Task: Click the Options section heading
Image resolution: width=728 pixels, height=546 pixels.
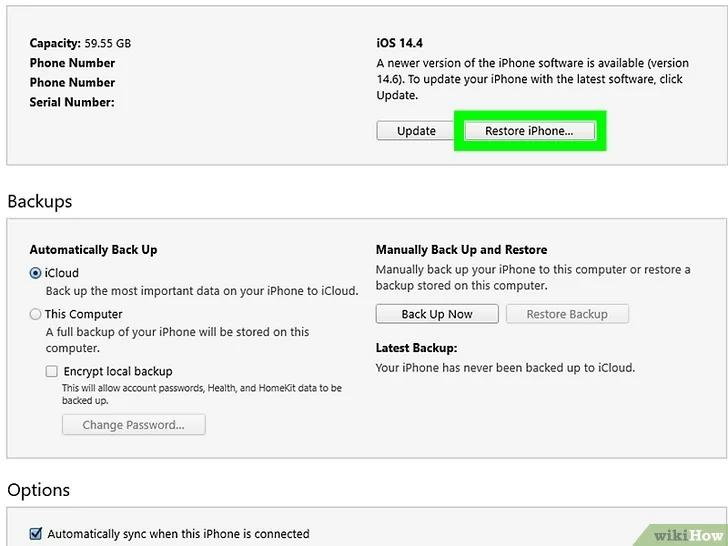Action: (39, 490)
